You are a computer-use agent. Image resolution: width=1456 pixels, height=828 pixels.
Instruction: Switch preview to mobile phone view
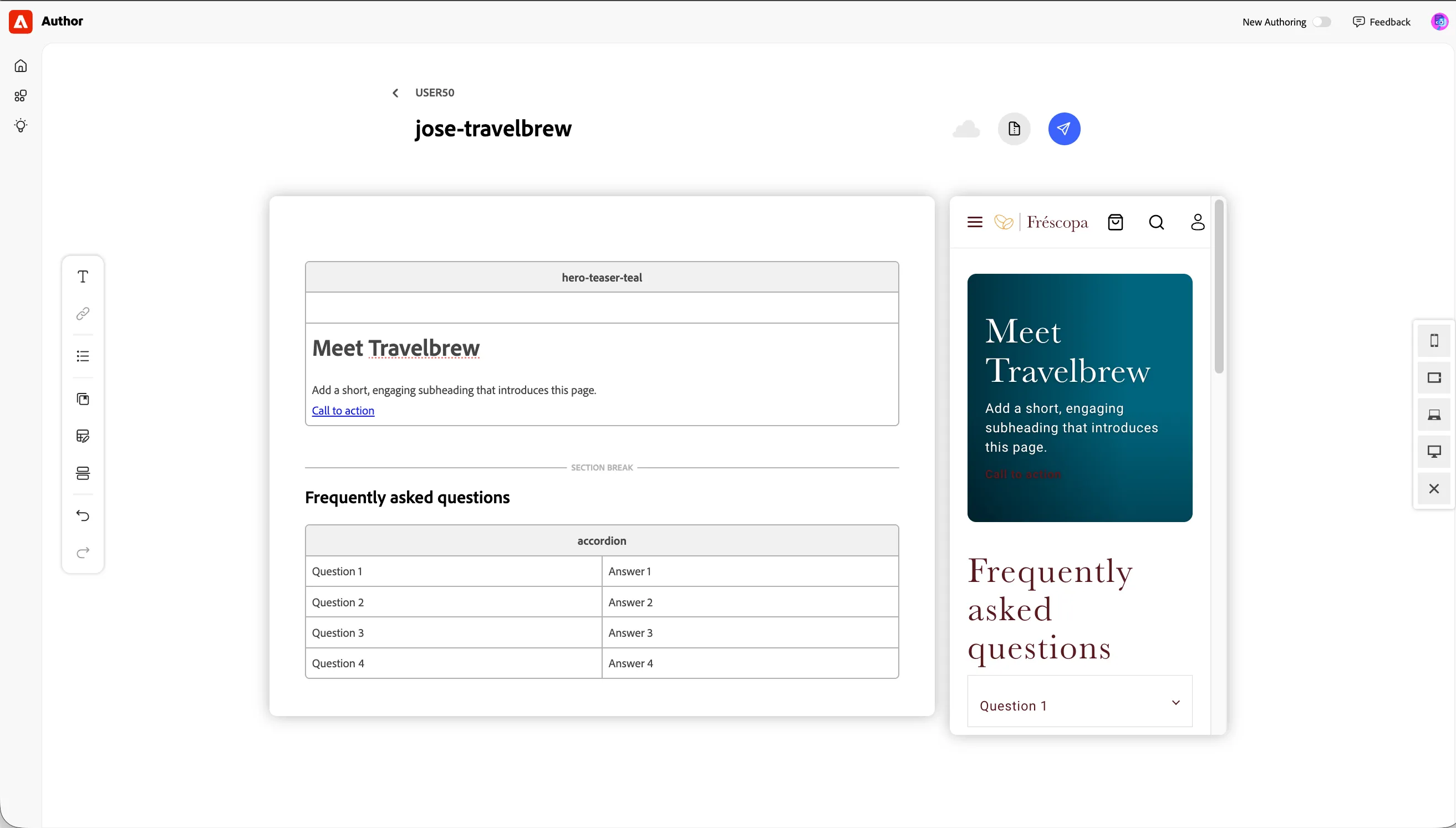coord(1434,341)
